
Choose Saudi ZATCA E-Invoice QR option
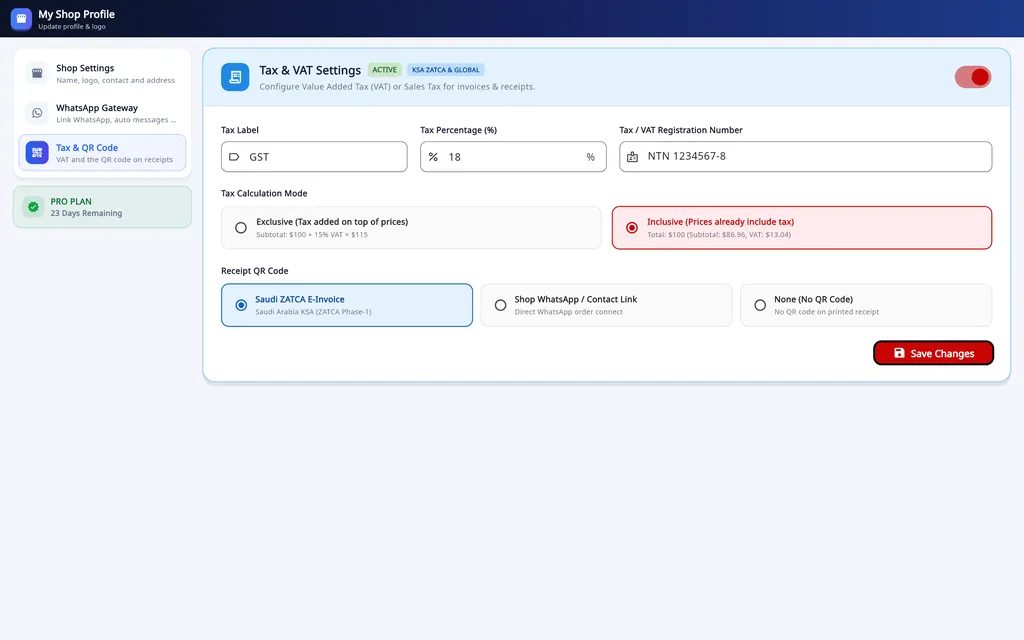coord(347,305)
